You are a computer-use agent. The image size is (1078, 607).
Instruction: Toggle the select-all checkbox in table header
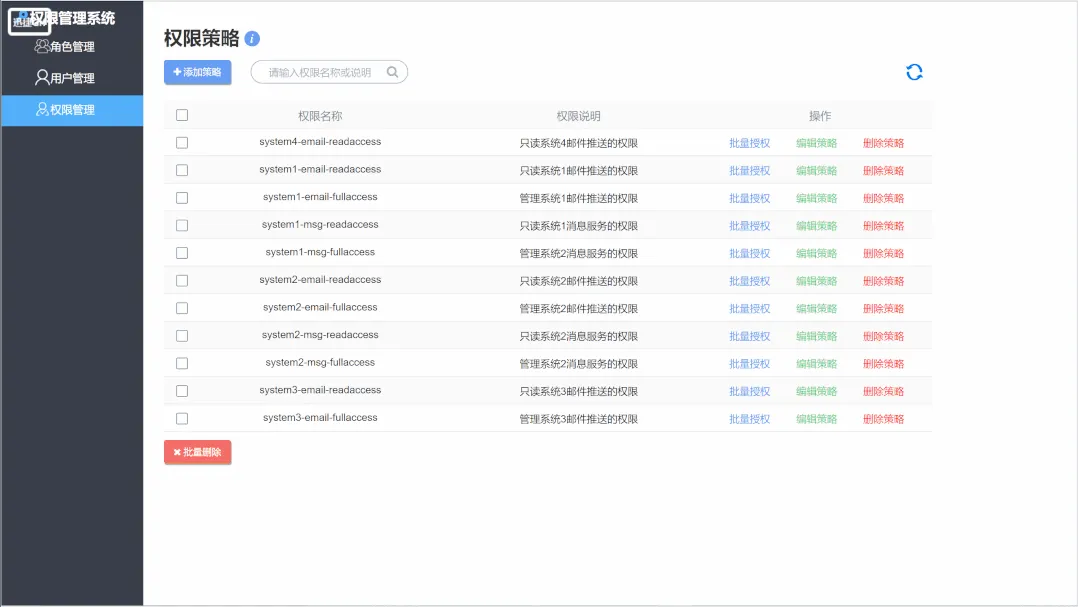tap(182, 115)
